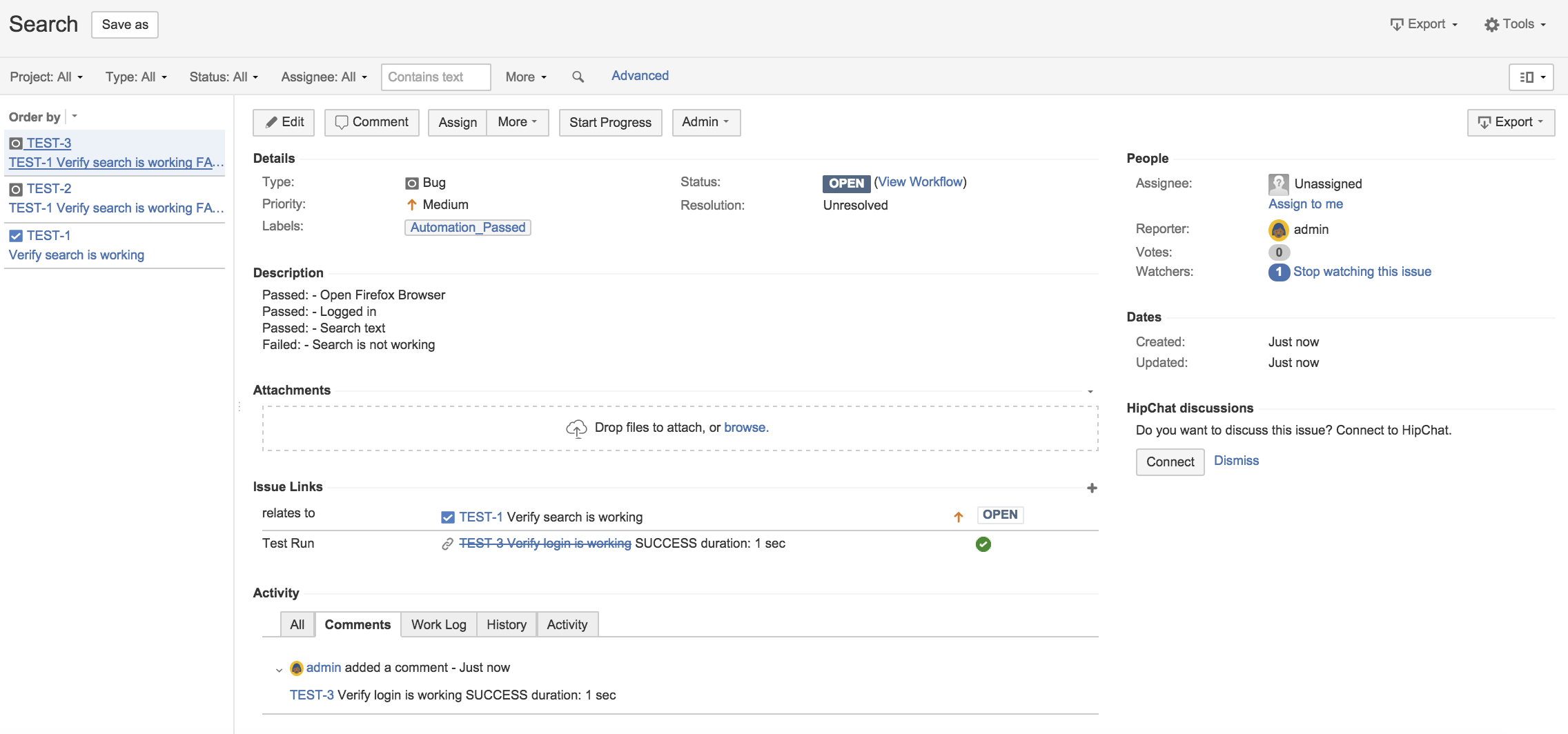The image size is (1568, 734).
Task: Click the search magnifier icon in filter bar
Action: [578, 77]
